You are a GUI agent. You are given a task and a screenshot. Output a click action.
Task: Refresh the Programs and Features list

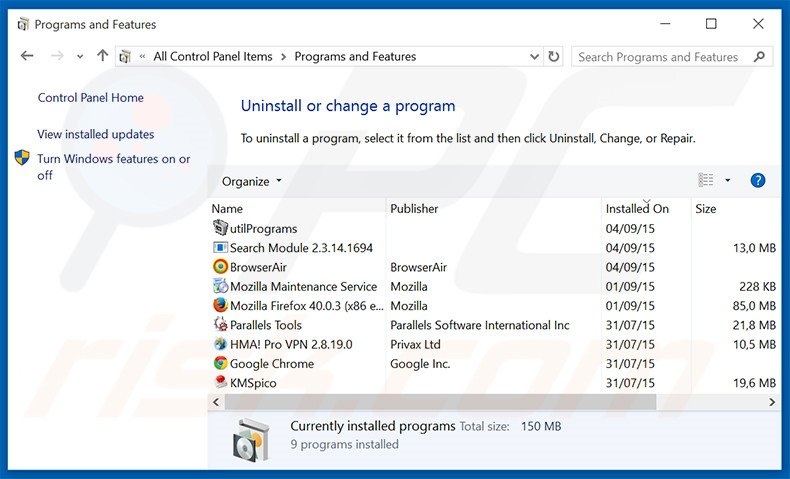tap(553, 56)
